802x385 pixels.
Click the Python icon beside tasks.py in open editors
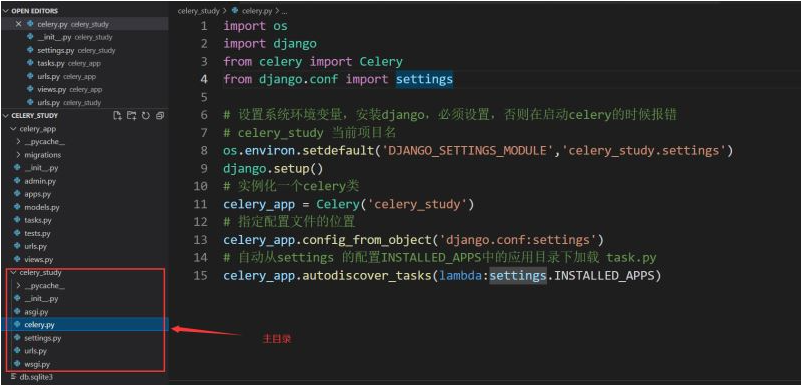[x=31, y=63]
